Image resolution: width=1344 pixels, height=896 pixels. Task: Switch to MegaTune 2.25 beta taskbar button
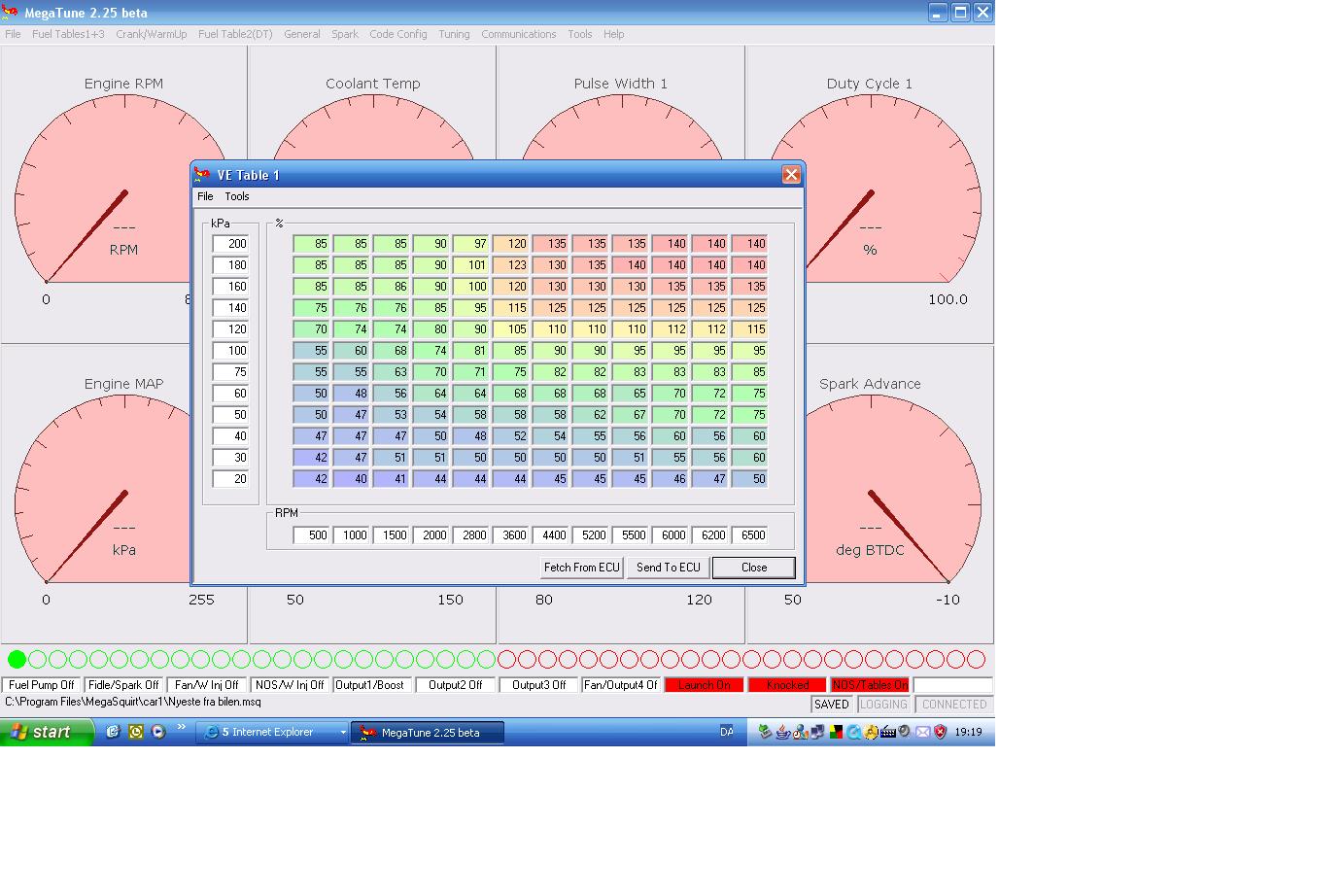[428, 733]
